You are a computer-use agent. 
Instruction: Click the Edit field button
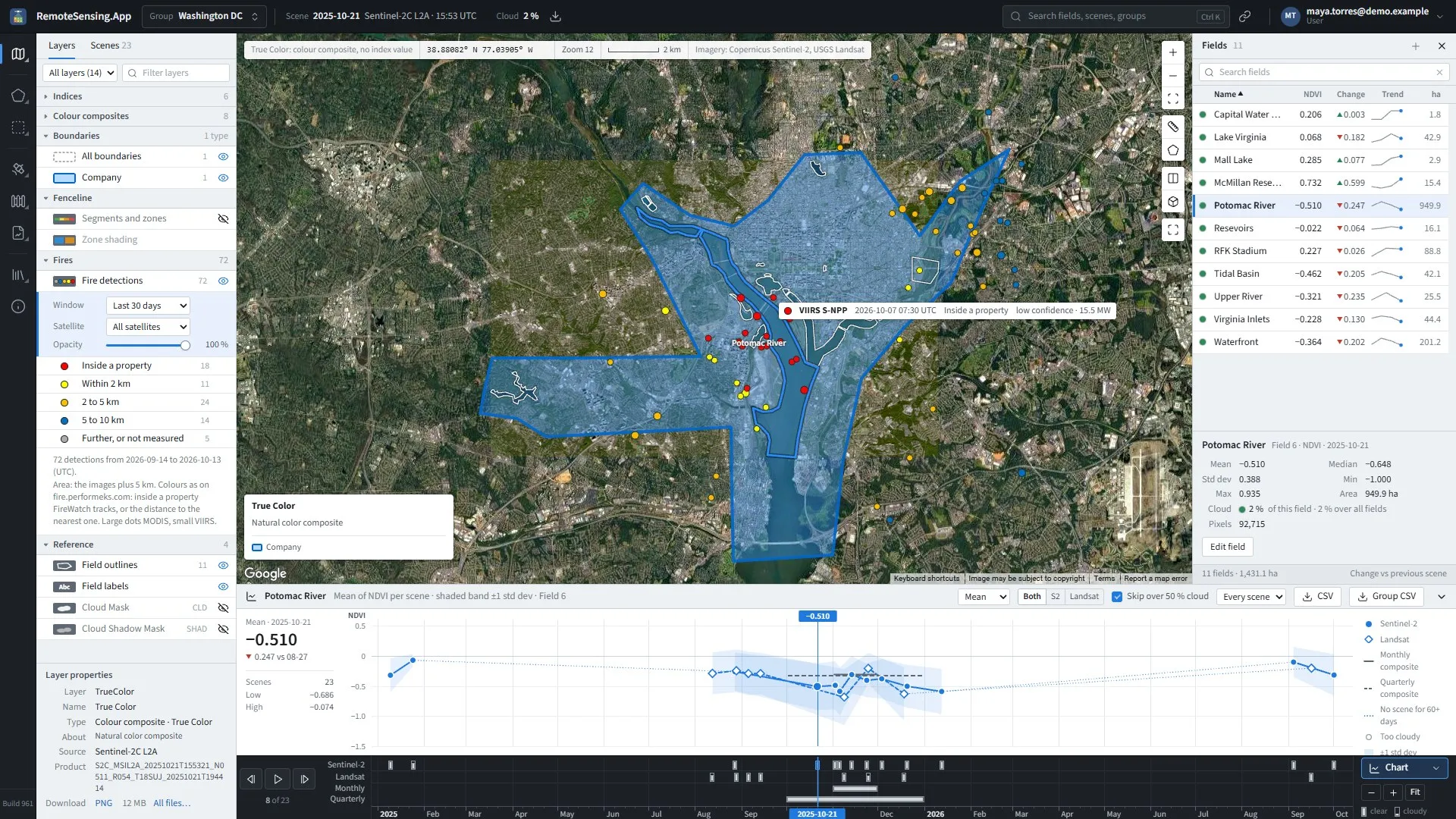[x=1227, y=547]
